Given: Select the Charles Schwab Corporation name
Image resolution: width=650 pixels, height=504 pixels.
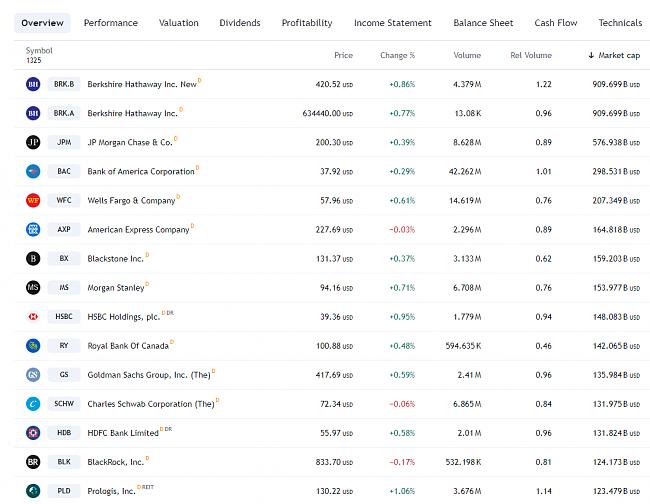Looking at the screenshot, I should [x=151, y=404].
